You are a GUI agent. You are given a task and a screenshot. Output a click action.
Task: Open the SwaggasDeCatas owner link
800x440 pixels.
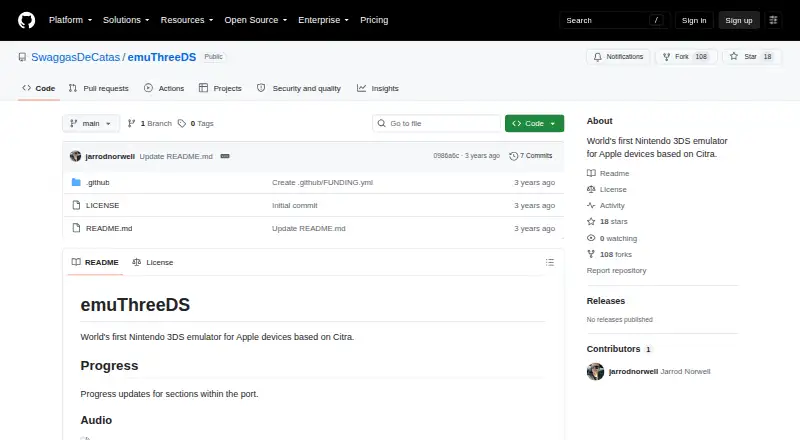76,57
